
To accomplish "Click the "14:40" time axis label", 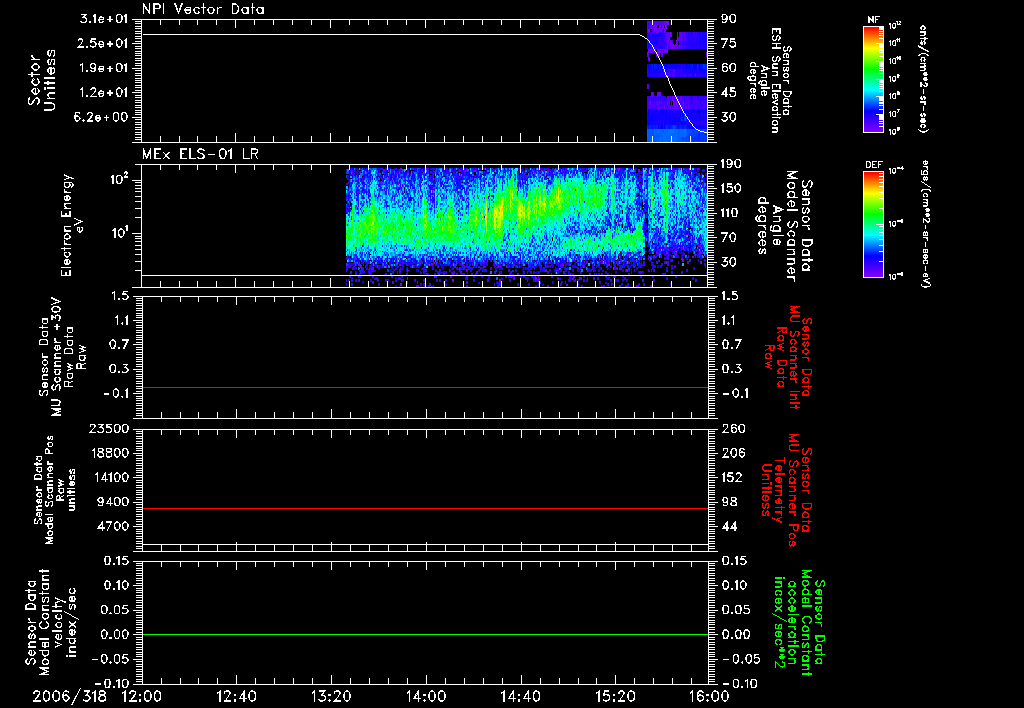I will tap(520, 697).
